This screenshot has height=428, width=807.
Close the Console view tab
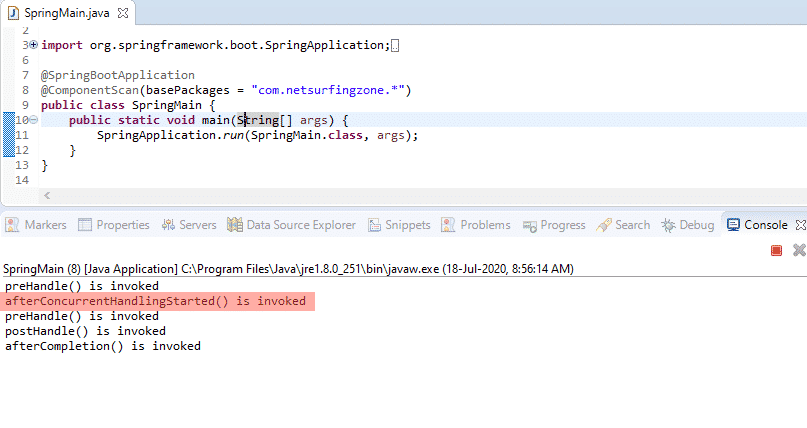(x=798, y=225)
